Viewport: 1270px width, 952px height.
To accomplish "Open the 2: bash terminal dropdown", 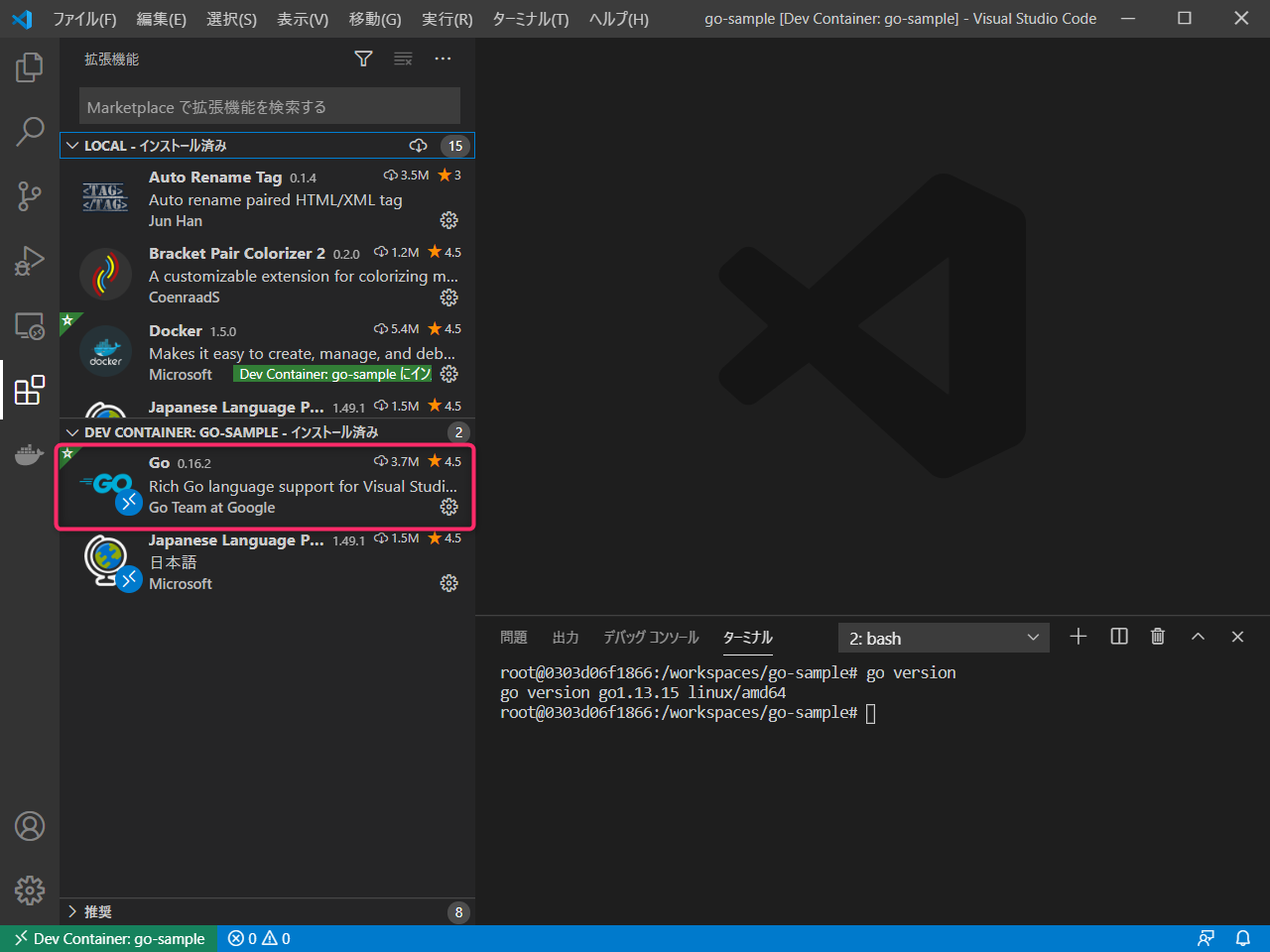I will 943,638.
